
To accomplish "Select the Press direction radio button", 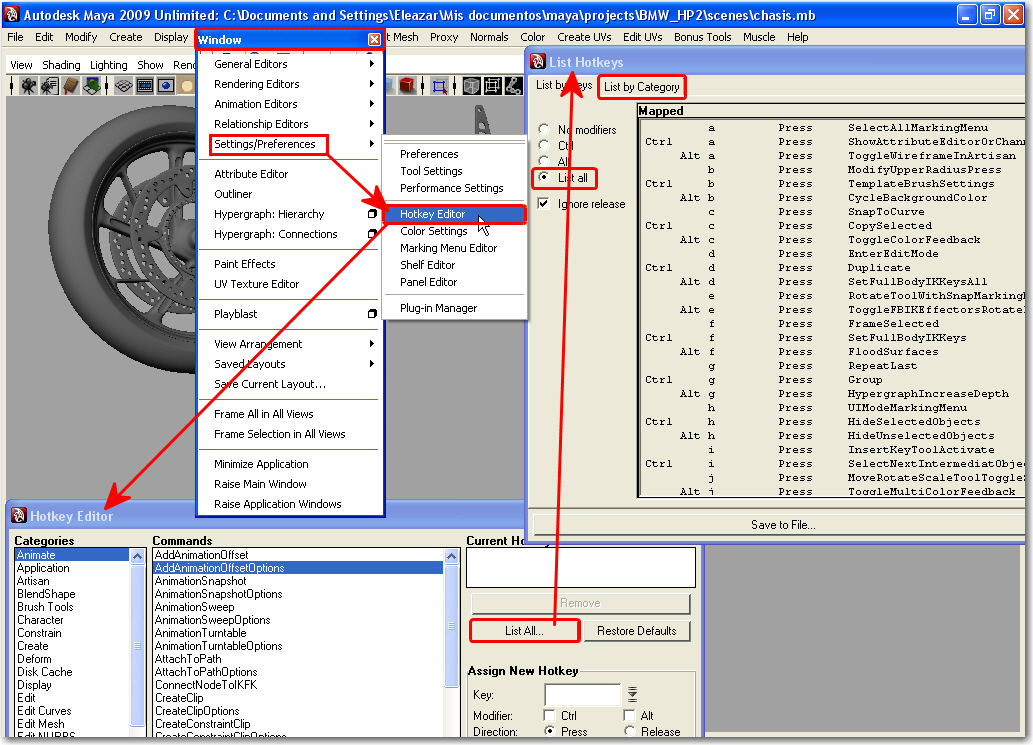I will [x=549, y=731].
